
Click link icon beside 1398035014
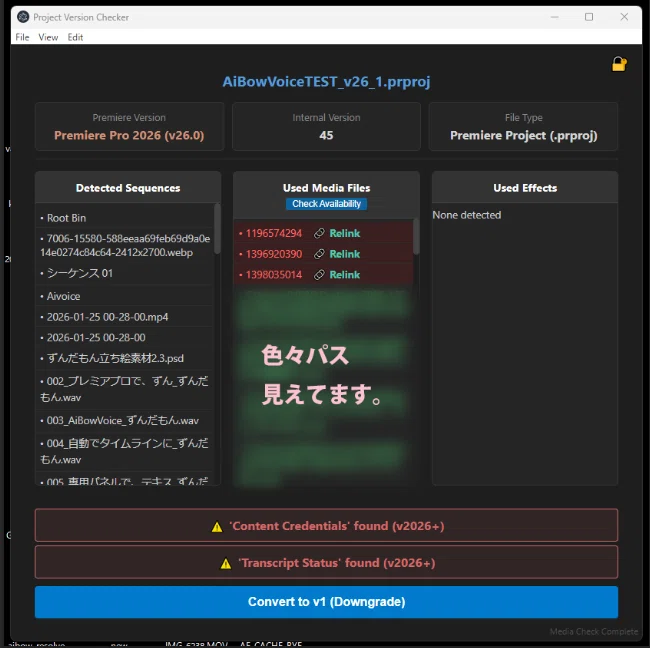pyautogui.click(x=319, y=275)
